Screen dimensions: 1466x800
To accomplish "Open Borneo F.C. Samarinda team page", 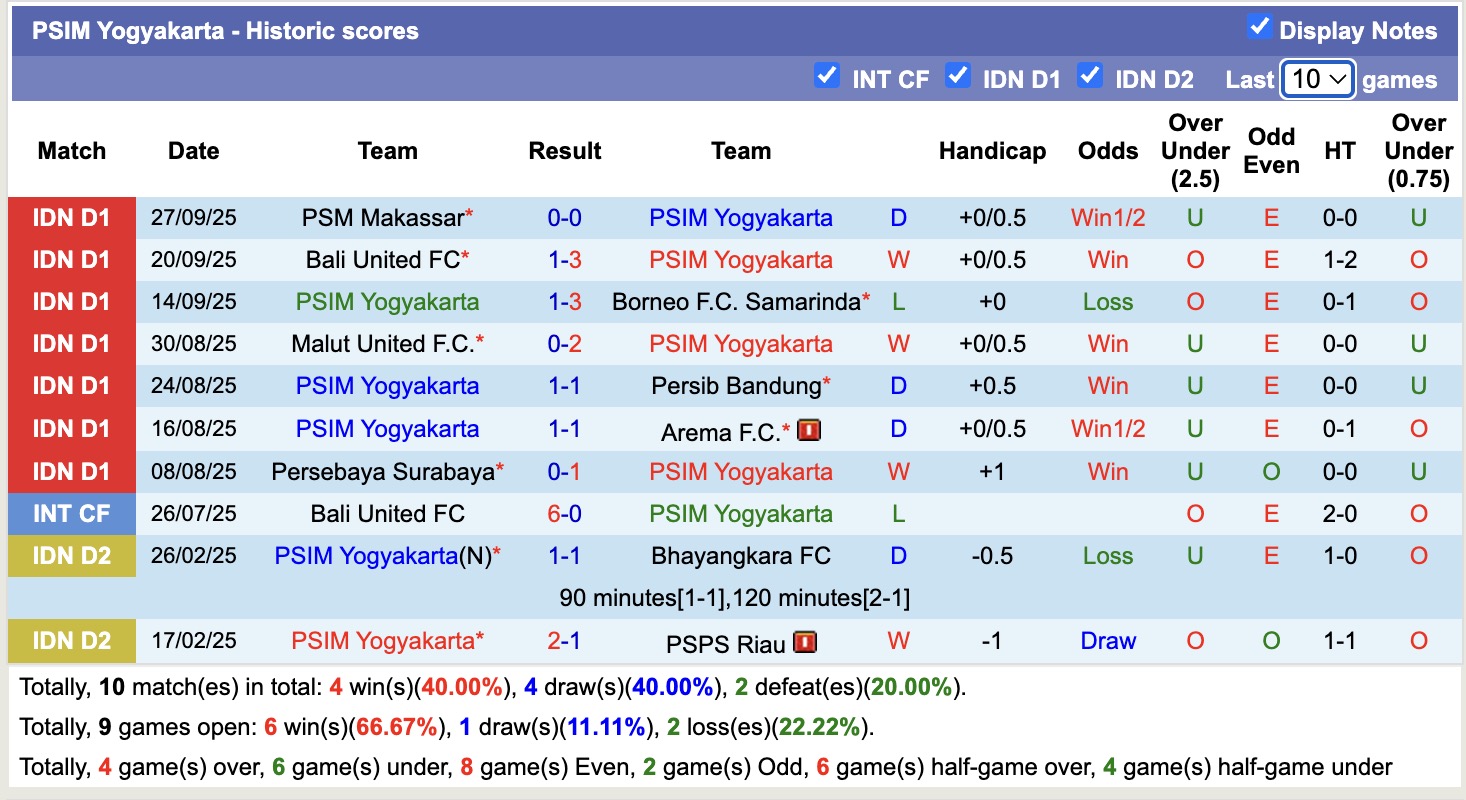I will click(x=736, y=302).
